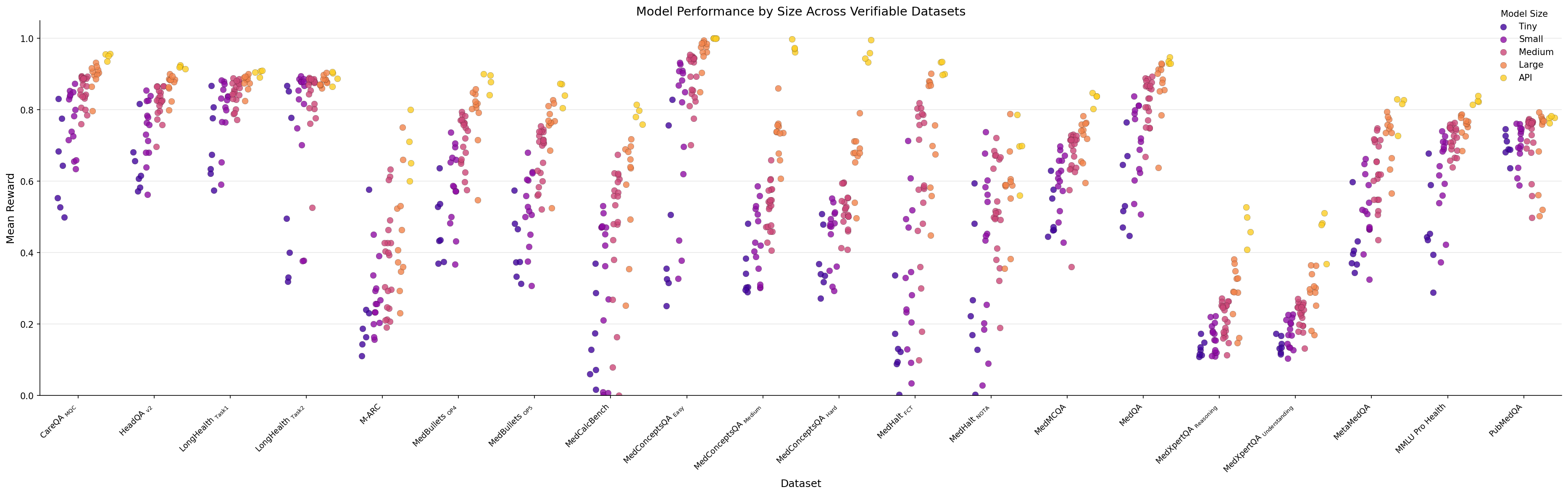Screen dimensions: 1568x495
Task: Select the CareQA MQC axis label
Action: 58,422
